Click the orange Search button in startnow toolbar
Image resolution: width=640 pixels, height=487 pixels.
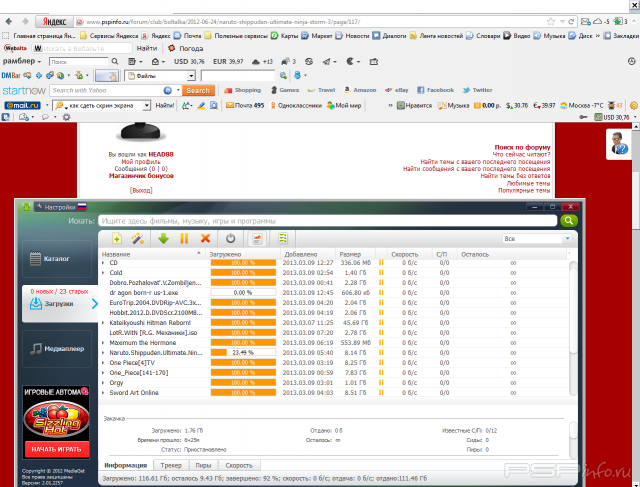(198, 90)
